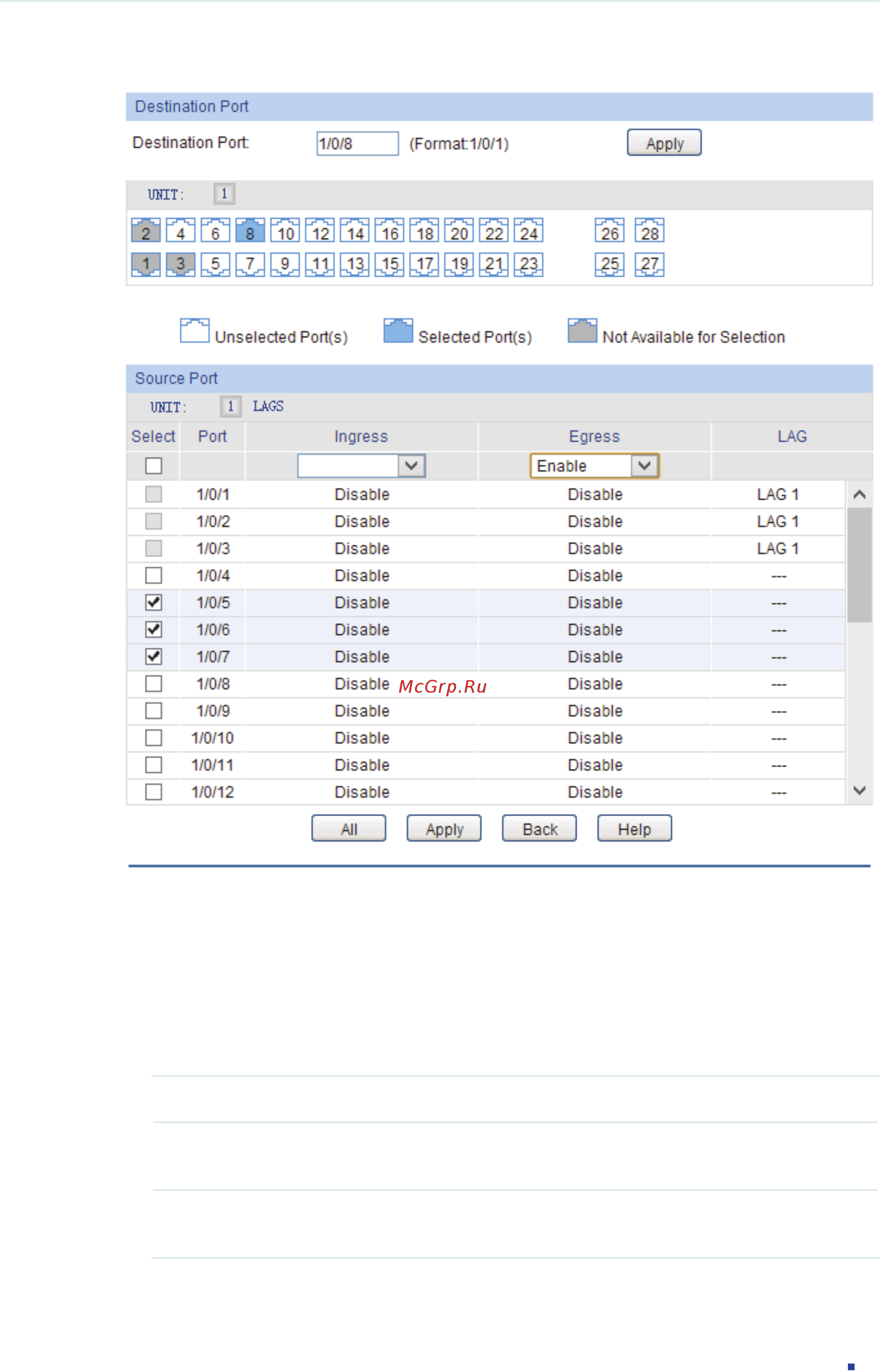Select port 24 icon
This screenshot has width=880, height=1372.
click(x=529, y=231)
